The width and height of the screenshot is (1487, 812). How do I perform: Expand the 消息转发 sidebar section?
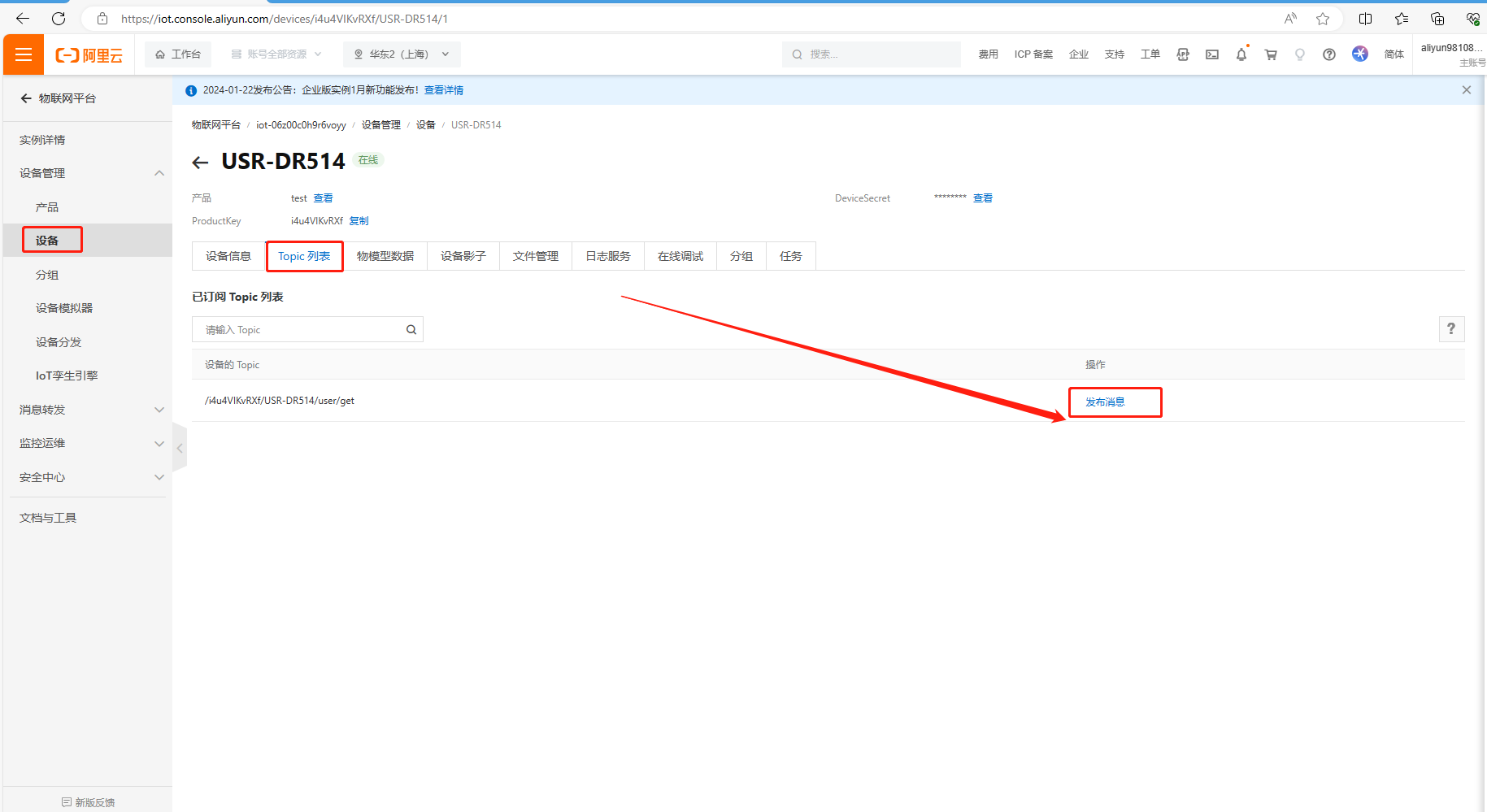click(159, 410)
